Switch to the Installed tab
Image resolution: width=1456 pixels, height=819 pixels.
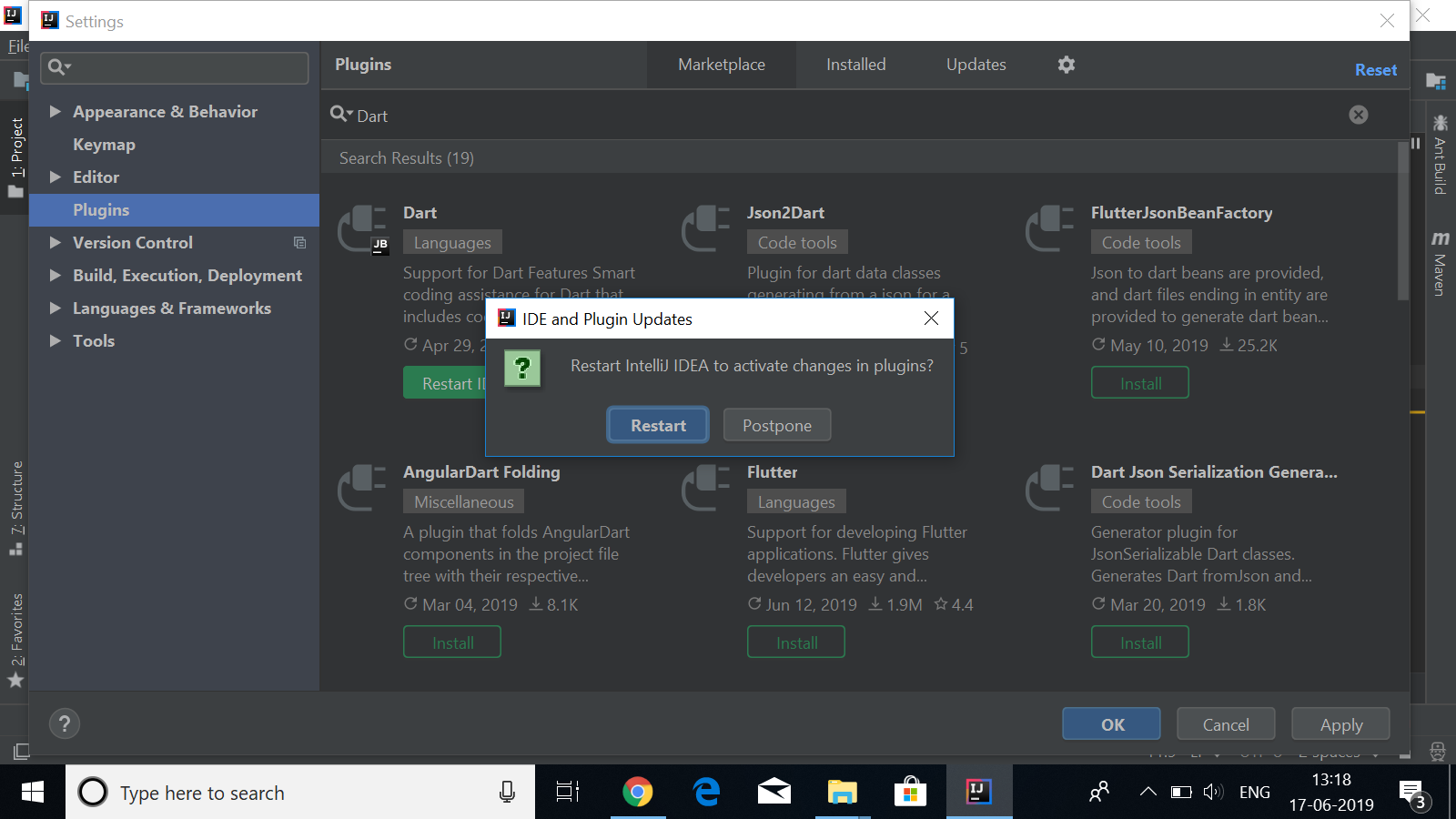855,64
